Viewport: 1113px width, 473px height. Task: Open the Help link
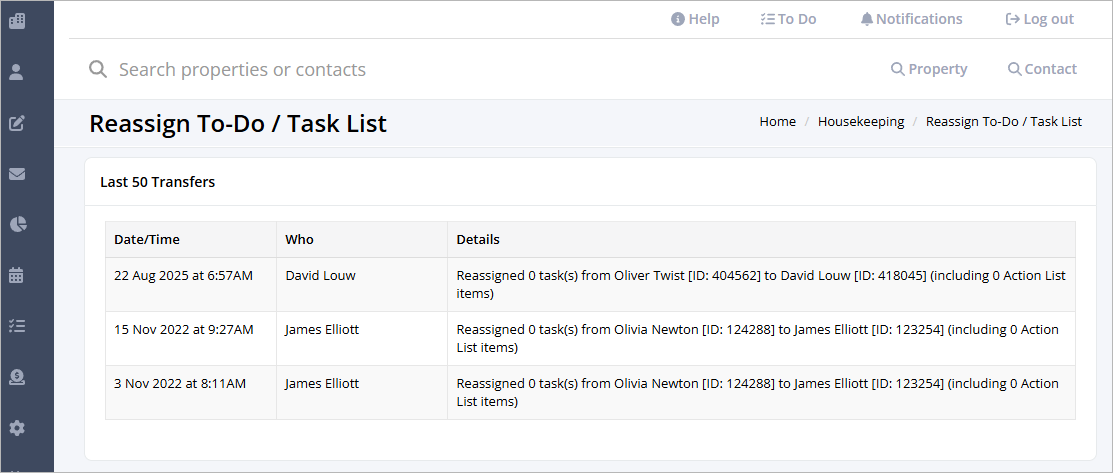click(x=695, y=19)
